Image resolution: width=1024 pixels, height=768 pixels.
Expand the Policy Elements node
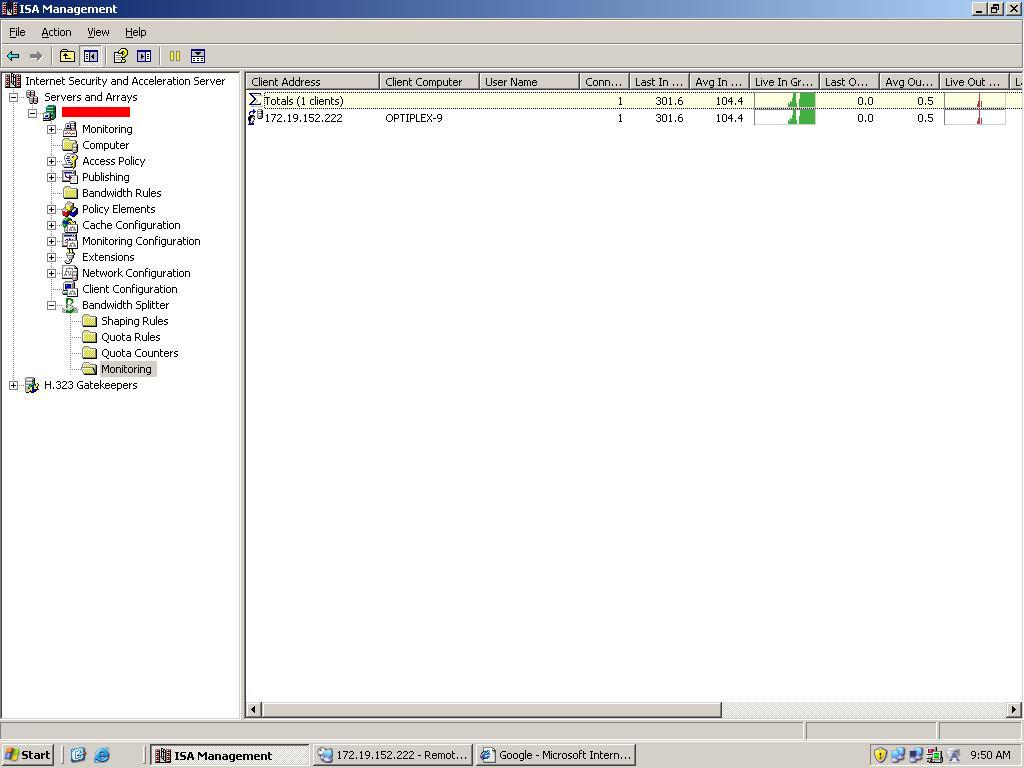[51, 209]
